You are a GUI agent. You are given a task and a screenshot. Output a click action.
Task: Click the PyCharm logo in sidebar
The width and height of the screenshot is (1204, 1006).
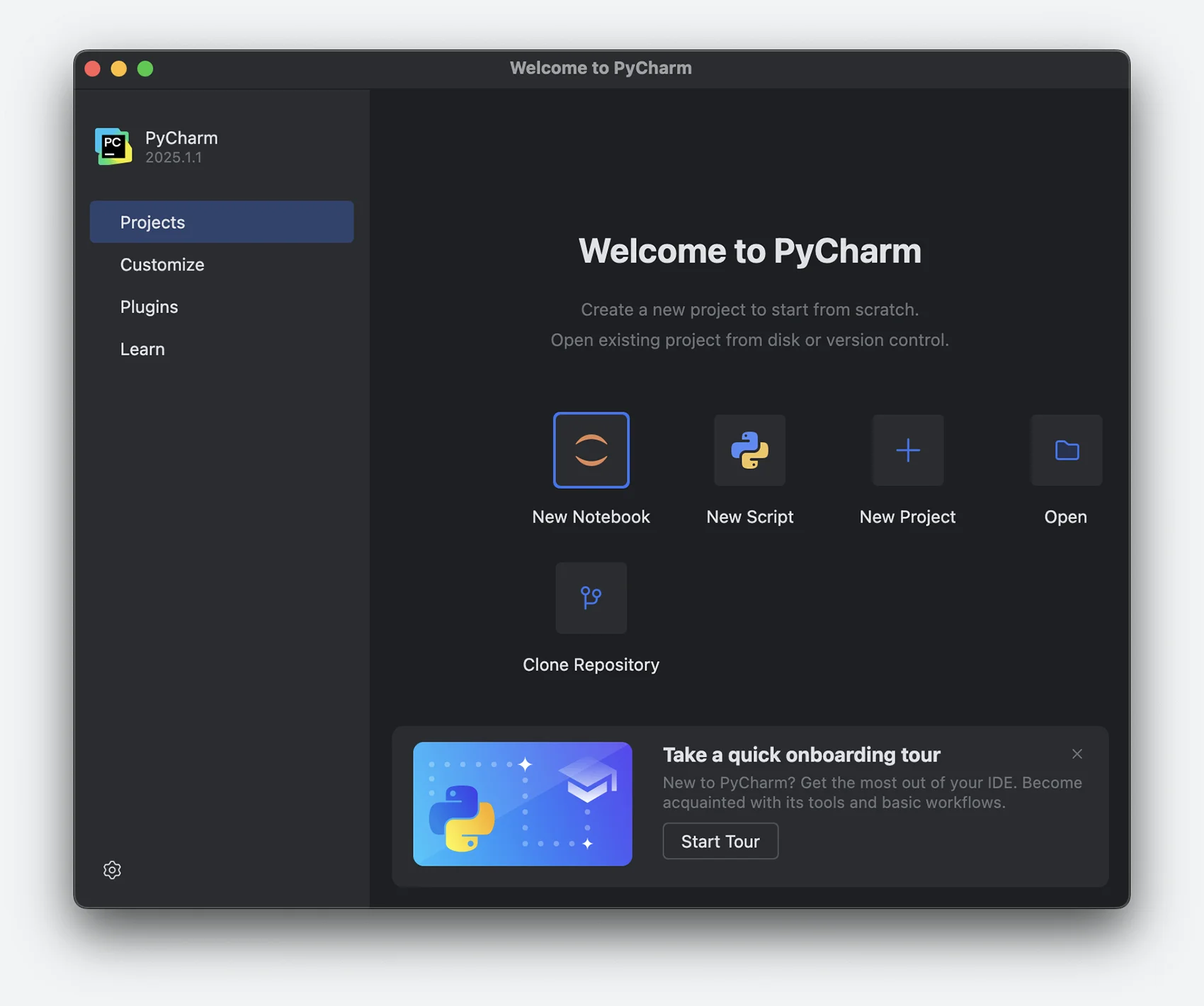tap(113, 147)
